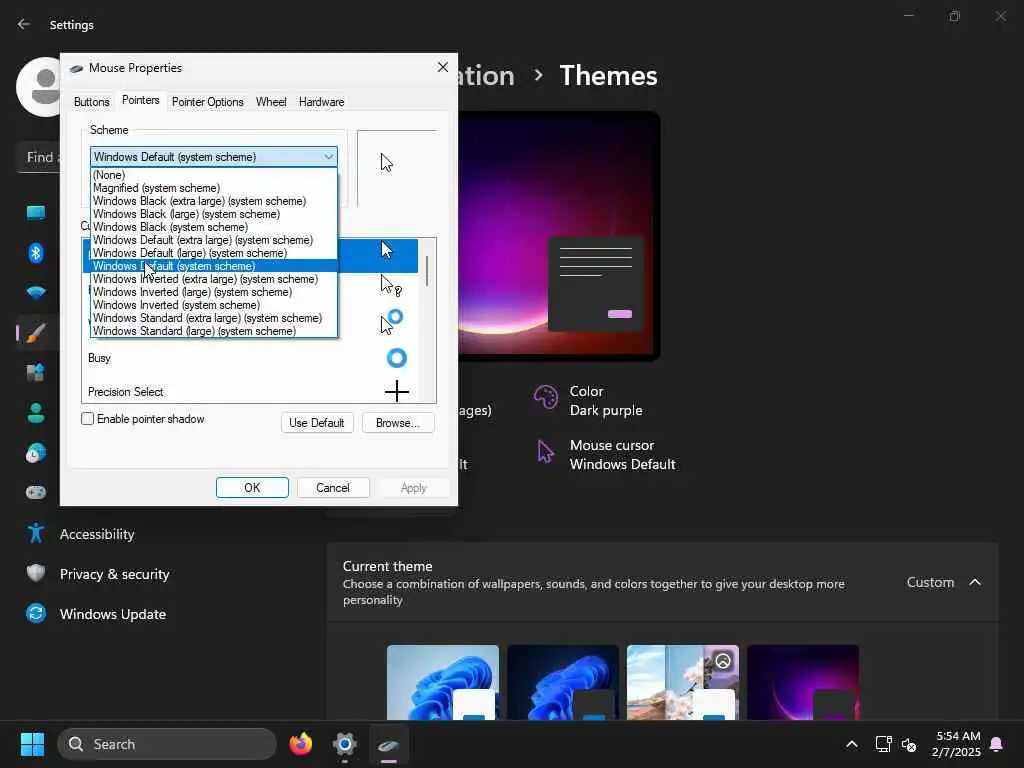Image resolution: width=1024 pixels, height=768 pixels.
Task: Switch to the Hardware tab
Action: pos(321,102)
